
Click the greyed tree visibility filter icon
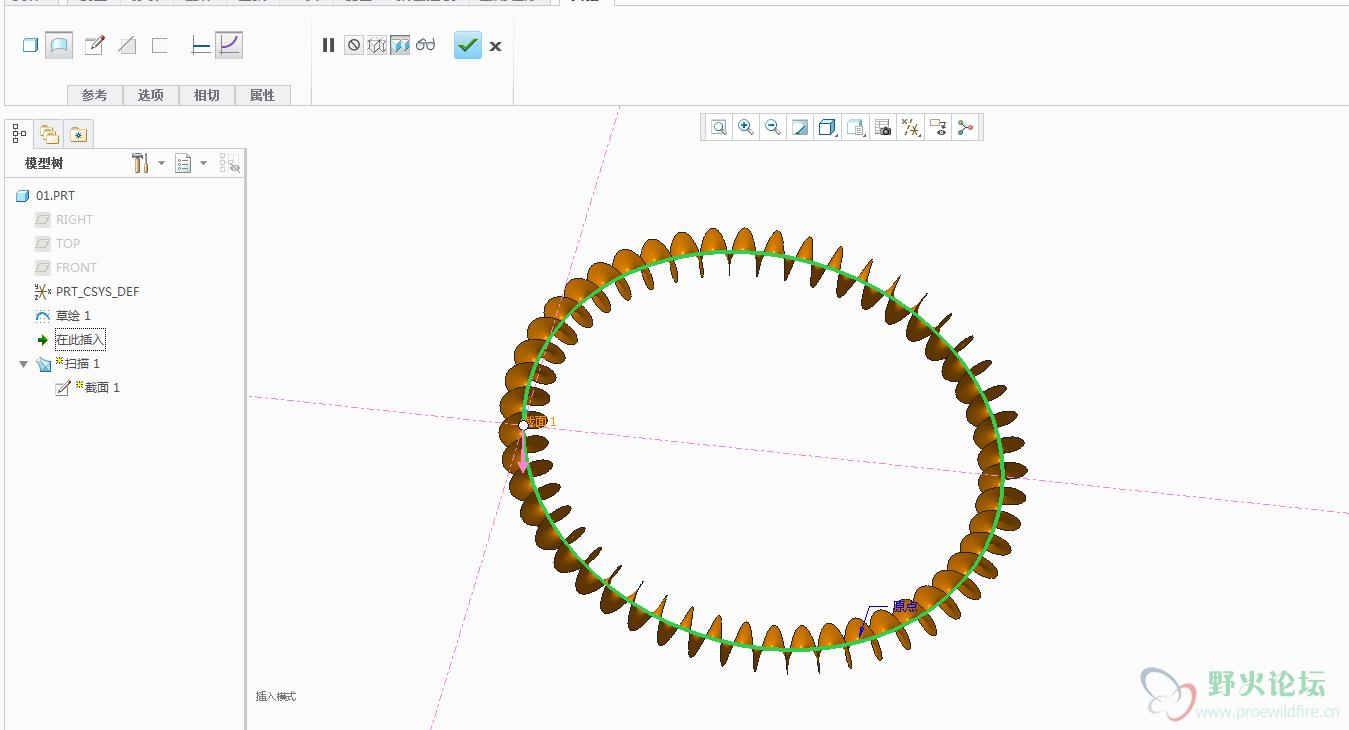[230, 163]
